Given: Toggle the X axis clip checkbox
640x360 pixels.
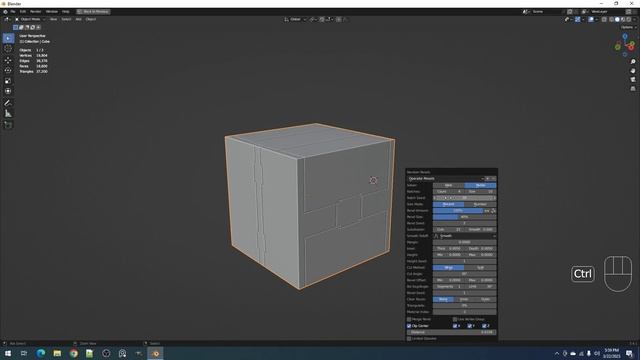Looking at the screenshot, I should tap(455, 326).
